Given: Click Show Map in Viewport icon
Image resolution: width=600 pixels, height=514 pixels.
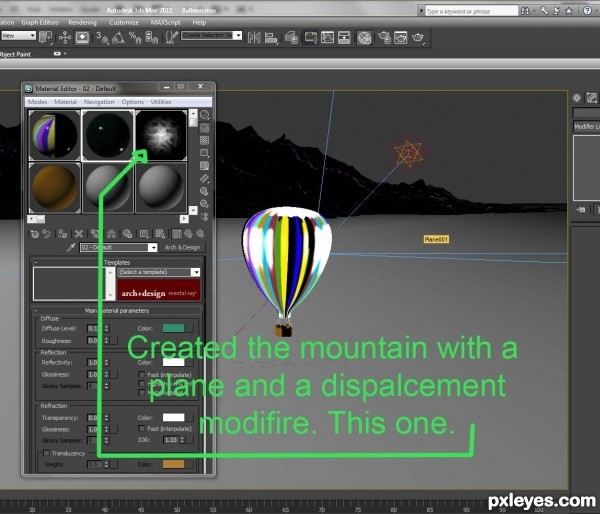Looking at the screenshot, I should [160, 234].
